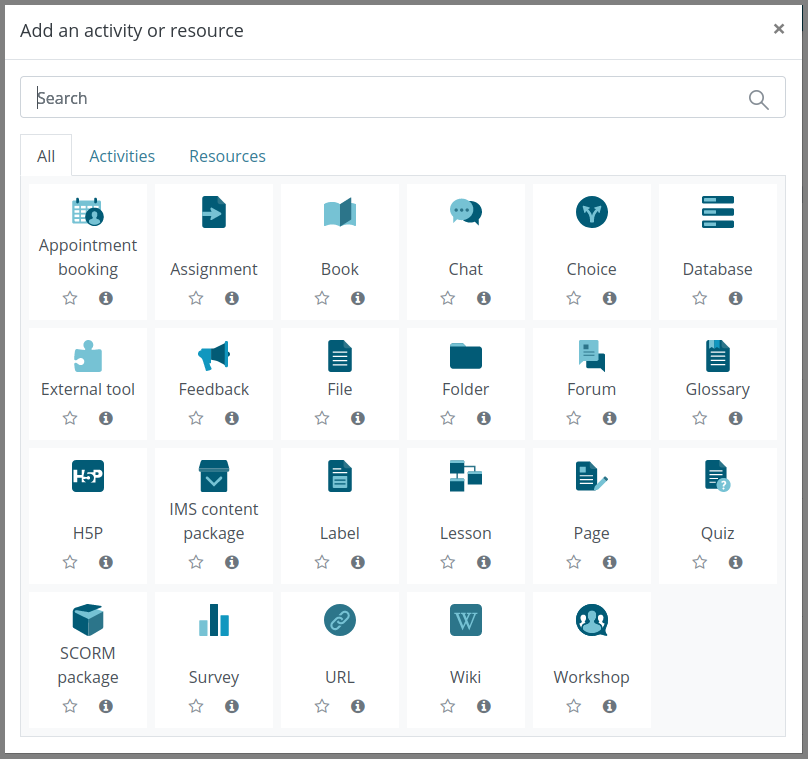Select the Appointment booking activity icon

tap(88, 212)
